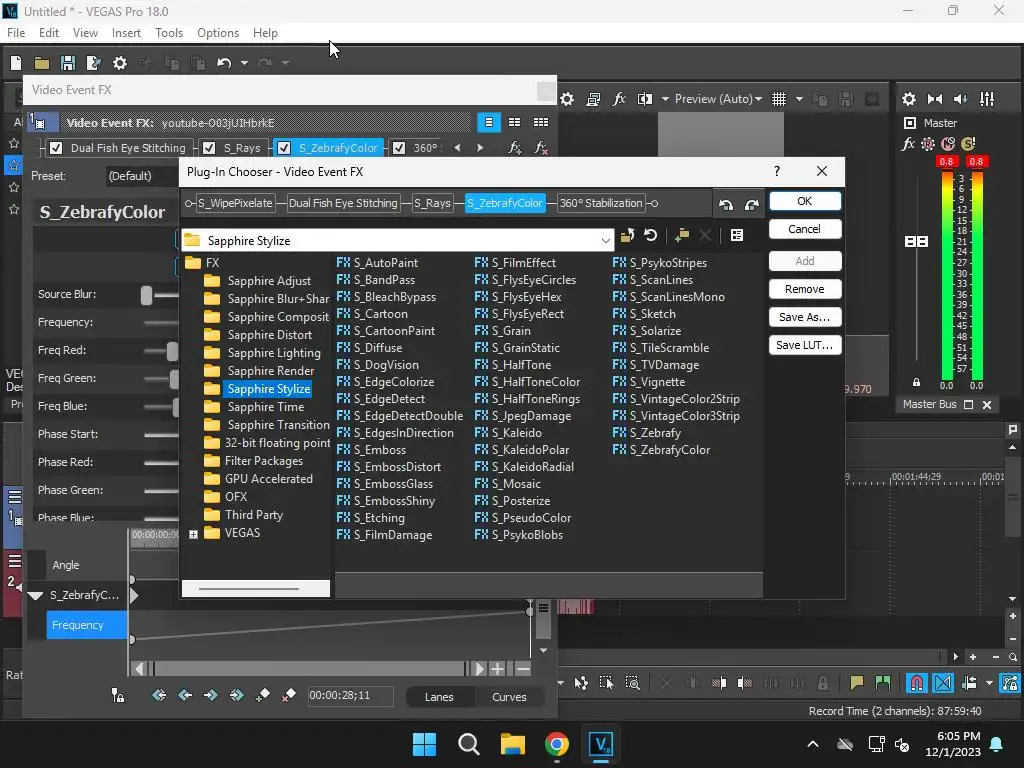Viewport: 1024px width, 768px height.
Task: Open Plug-In Chain chooser icon in Video Event FX
Action: (x=515, y=148)
